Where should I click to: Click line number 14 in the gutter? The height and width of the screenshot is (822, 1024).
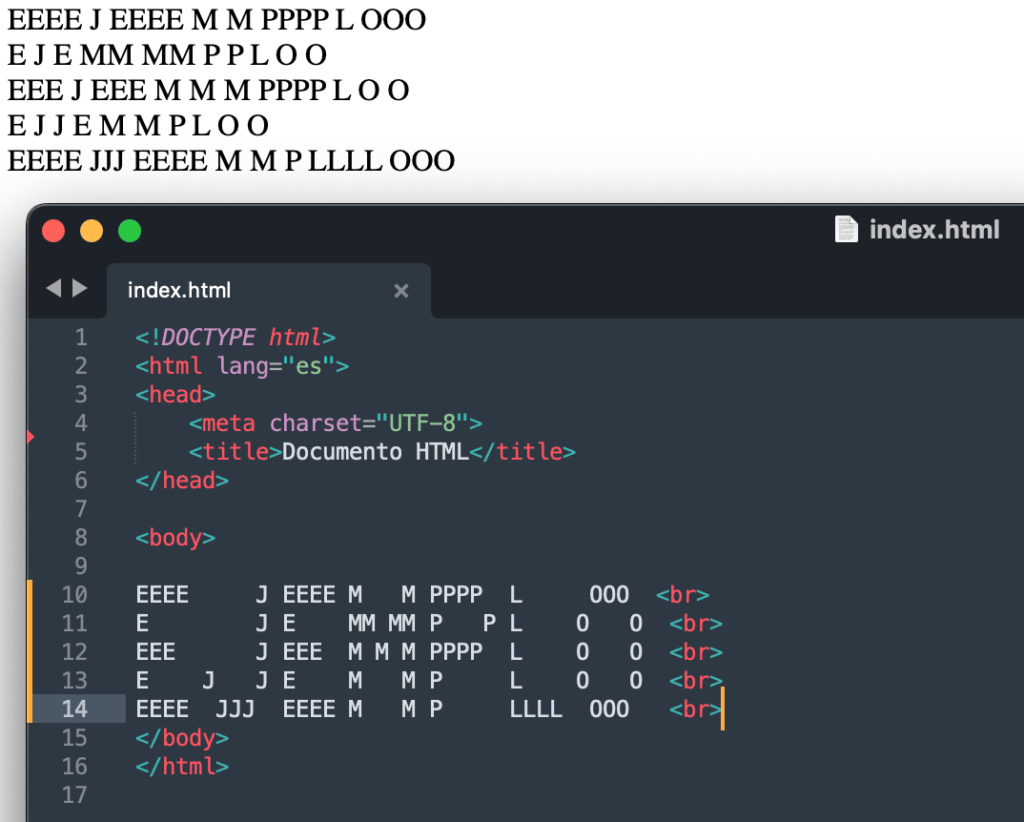[x=75, y=709]
